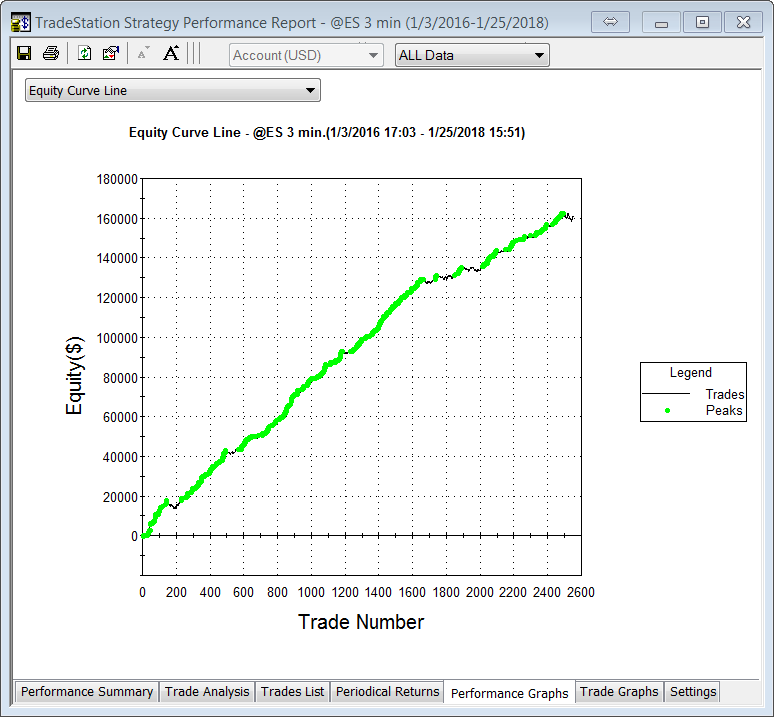Click the Peaks legend entry

point(724,410)
